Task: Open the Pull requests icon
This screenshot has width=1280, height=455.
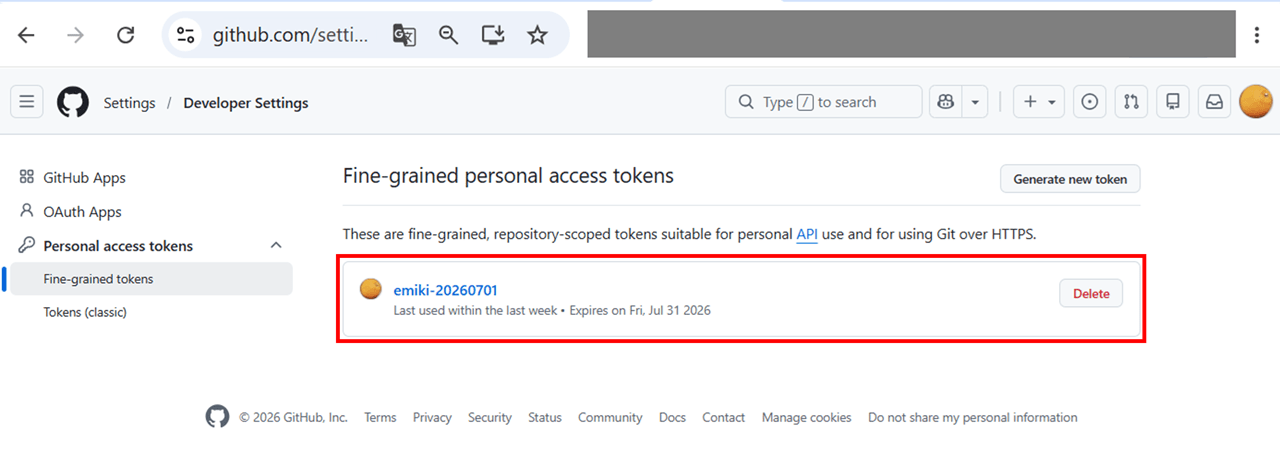Action: 1131,102
